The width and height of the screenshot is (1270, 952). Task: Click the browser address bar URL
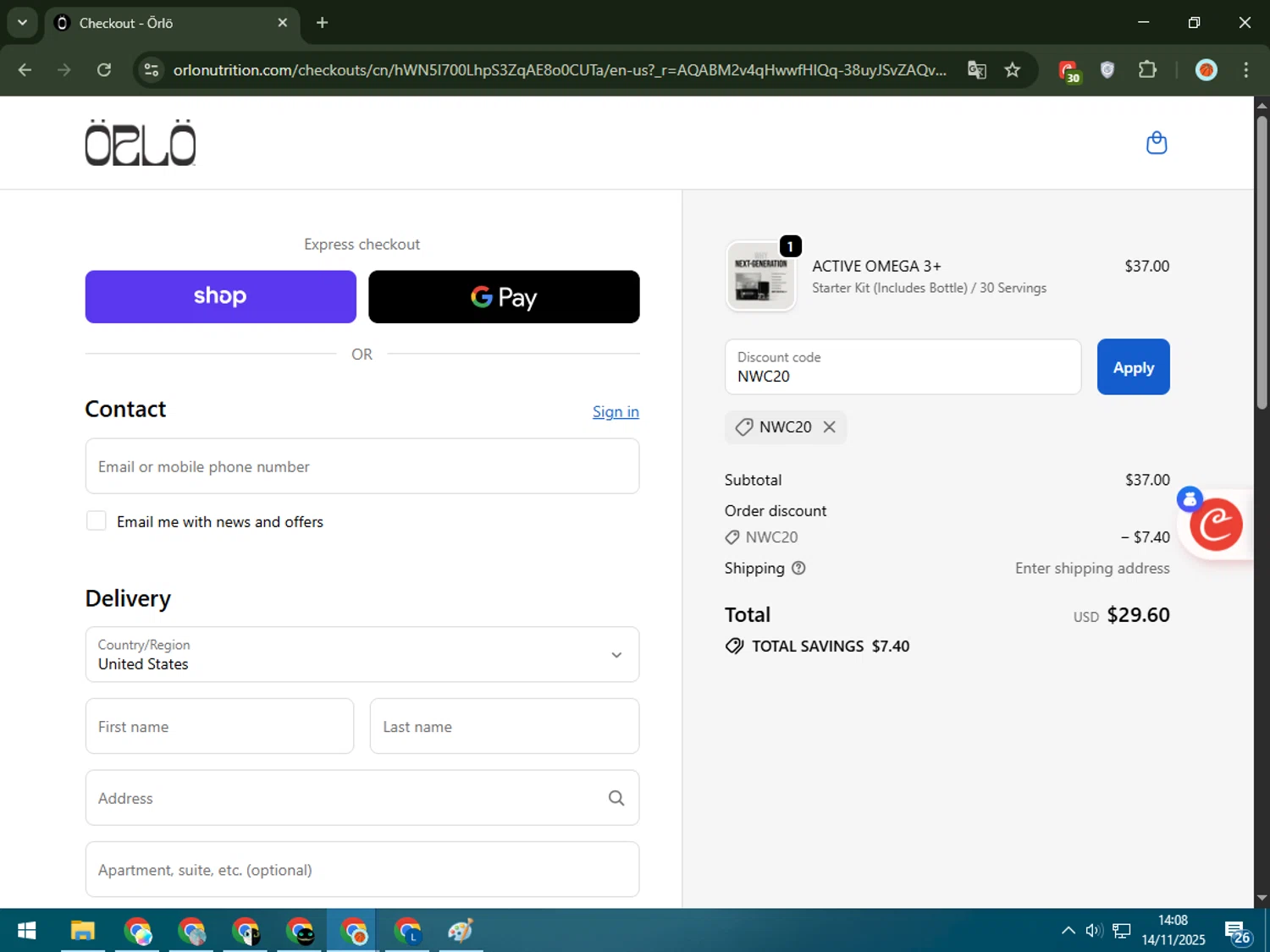559,70
